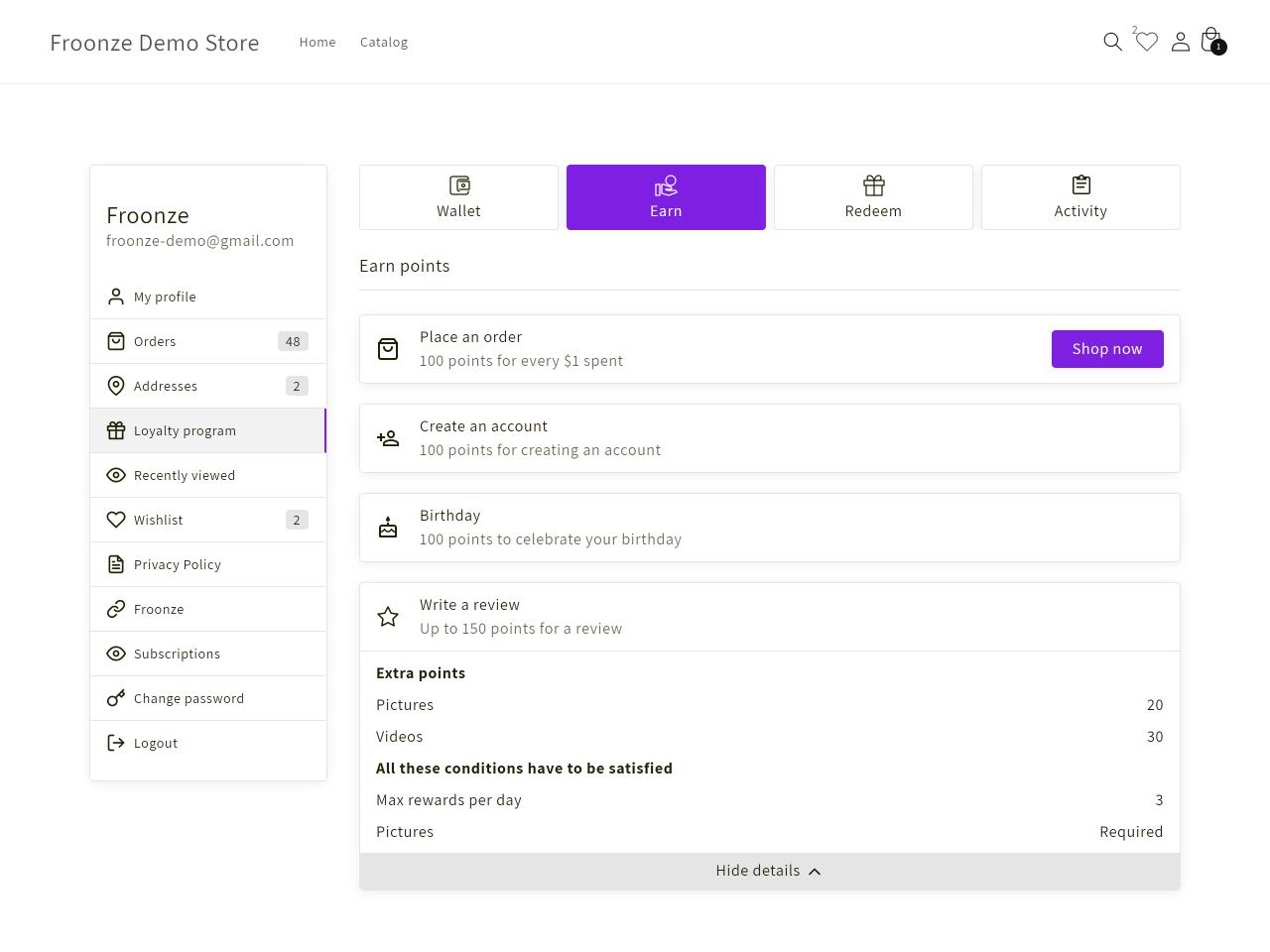The height and width of the screenshot is (952, 1270).
Task: Select the Earn tab
Action: pos(667,197)
